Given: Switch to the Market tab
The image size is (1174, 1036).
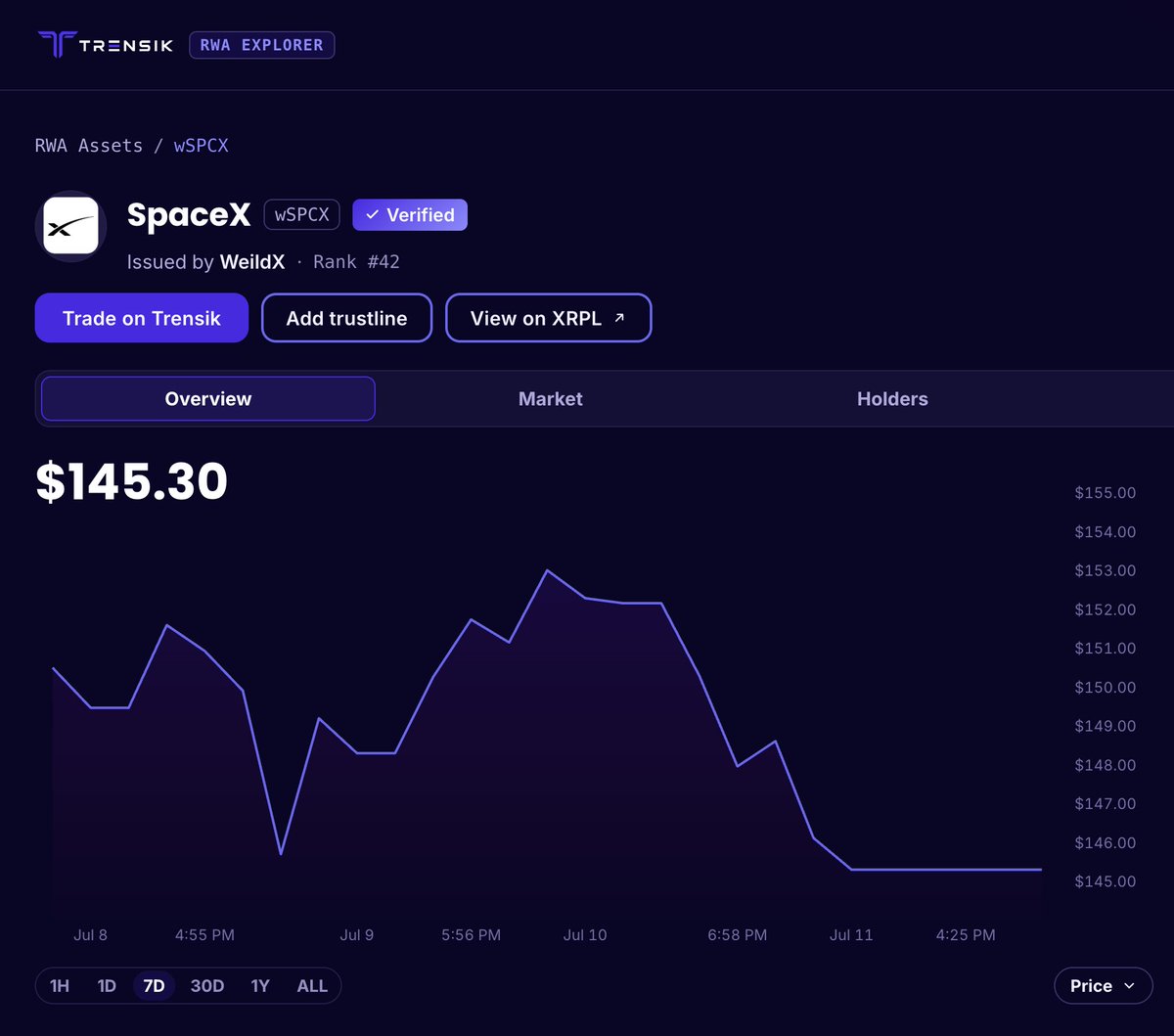Looking at the screenshot, I should 551,399.
